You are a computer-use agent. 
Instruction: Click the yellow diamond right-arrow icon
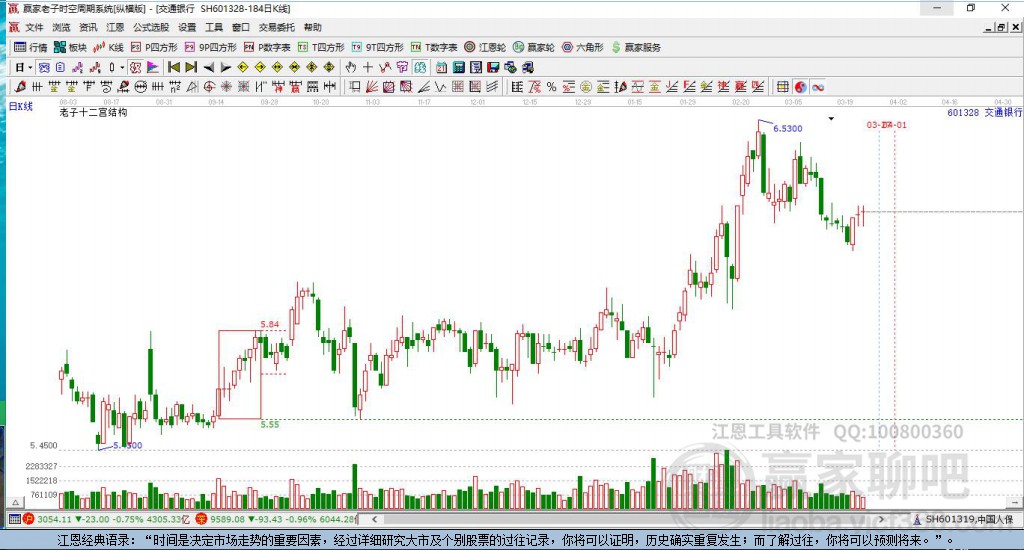[260, 67]
